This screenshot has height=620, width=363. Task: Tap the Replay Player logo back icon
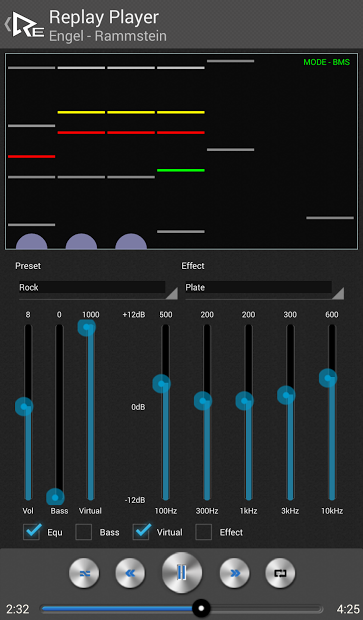[25, 25]
